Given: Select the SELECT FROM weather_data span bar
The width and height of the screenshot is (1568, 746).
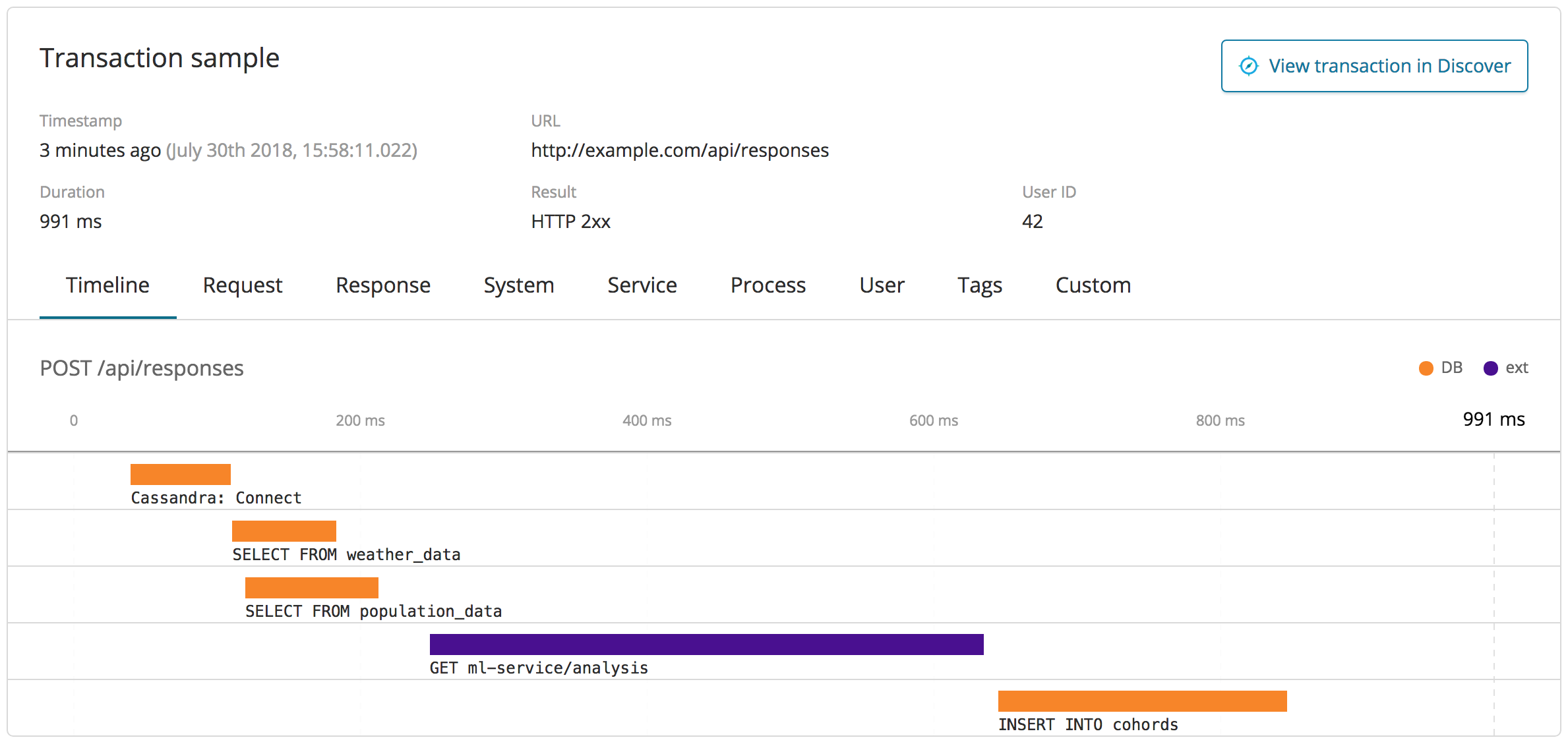Looking at the screenshot, I should [x=284, y=531].
